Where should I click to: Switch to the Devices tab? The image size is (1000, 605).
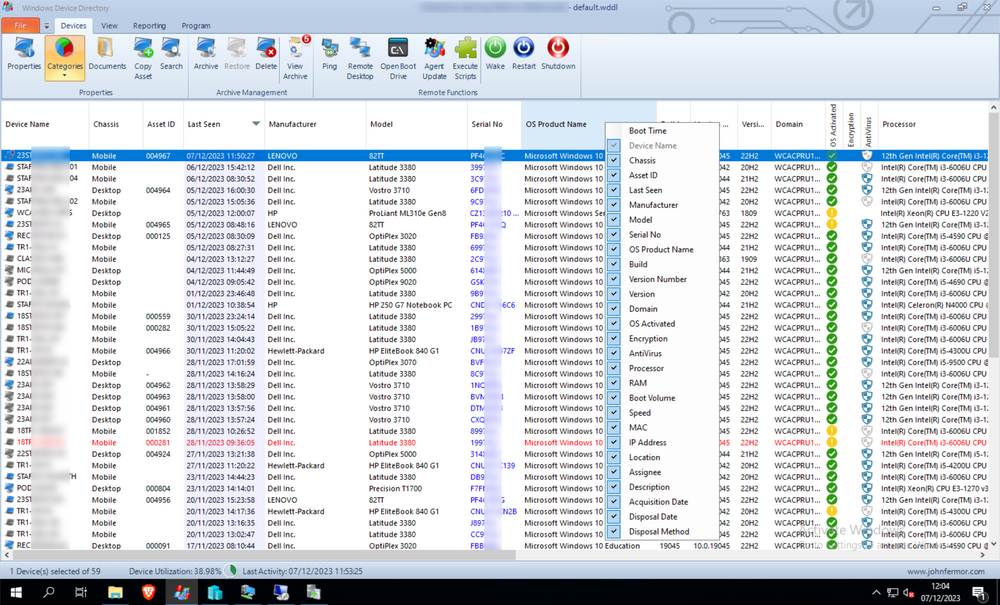coord(73,26)
